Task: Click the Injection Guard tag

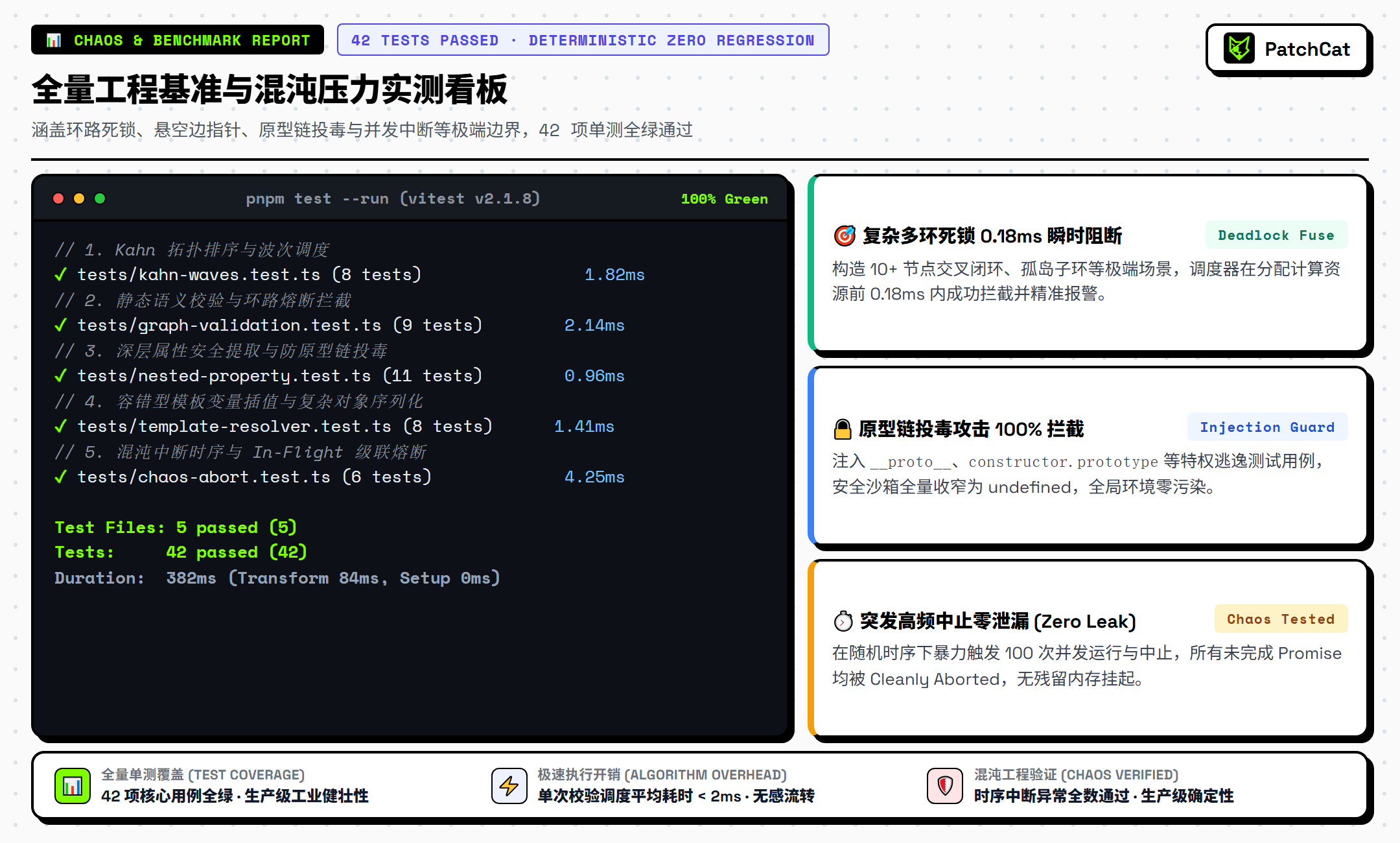Action: 1267,427
